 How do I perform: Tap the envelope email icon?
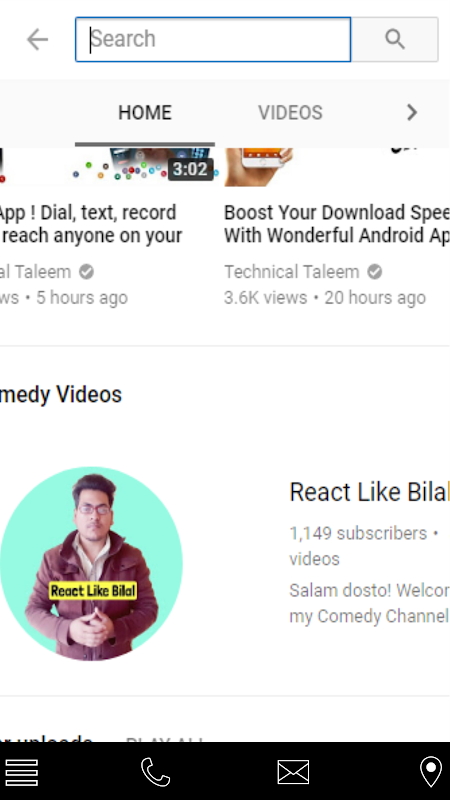click(x=293, y=772)
